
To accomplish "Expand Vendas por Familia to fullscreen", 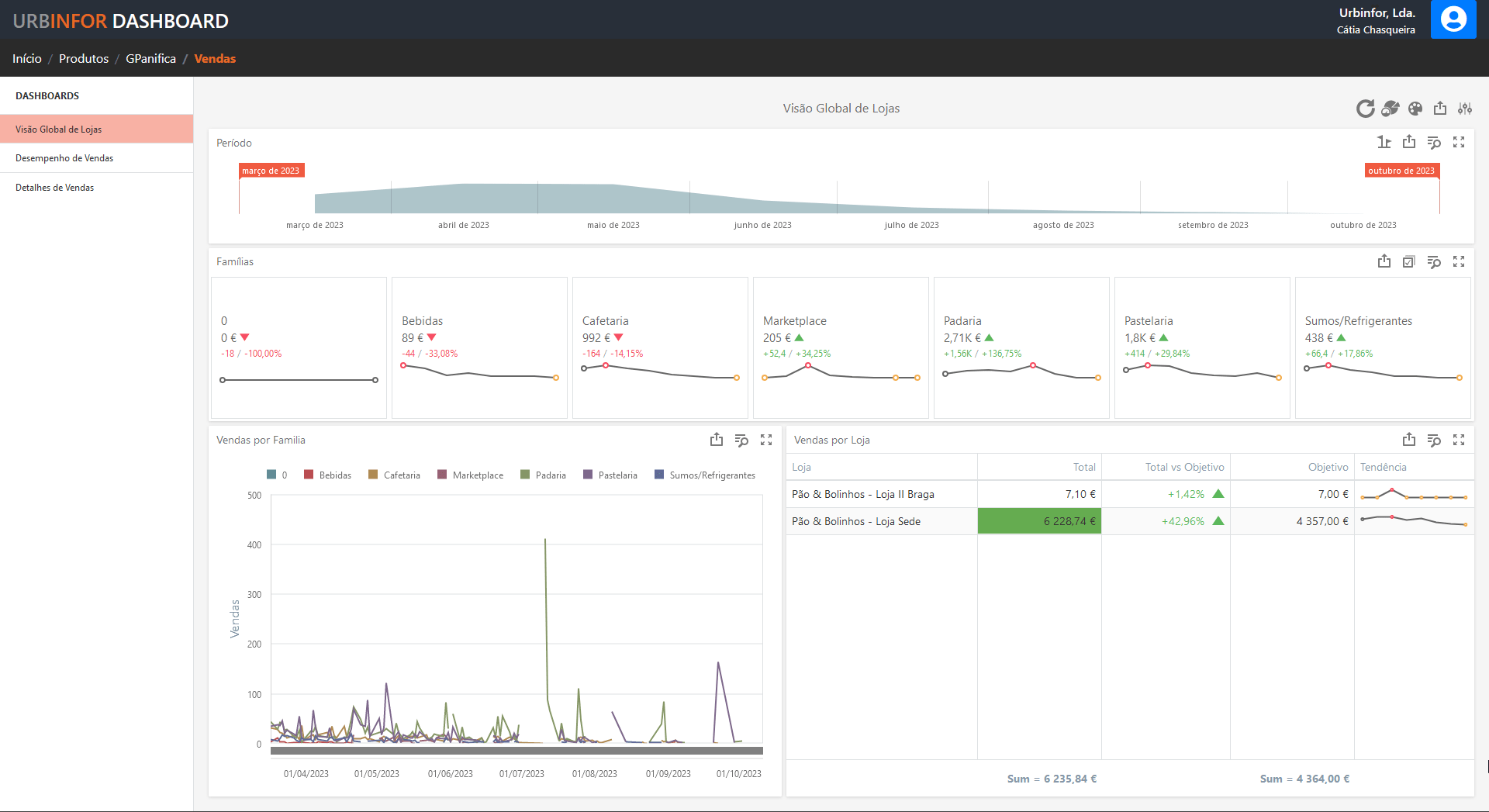I will pos(766,440).
